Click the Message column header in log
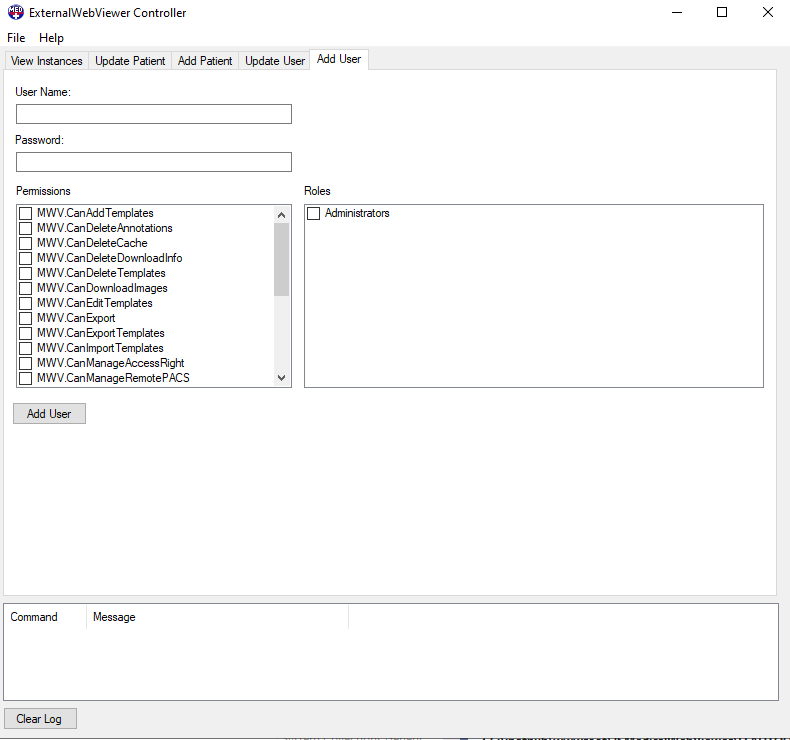Viewport: 790px width, 740px height. 217,617
